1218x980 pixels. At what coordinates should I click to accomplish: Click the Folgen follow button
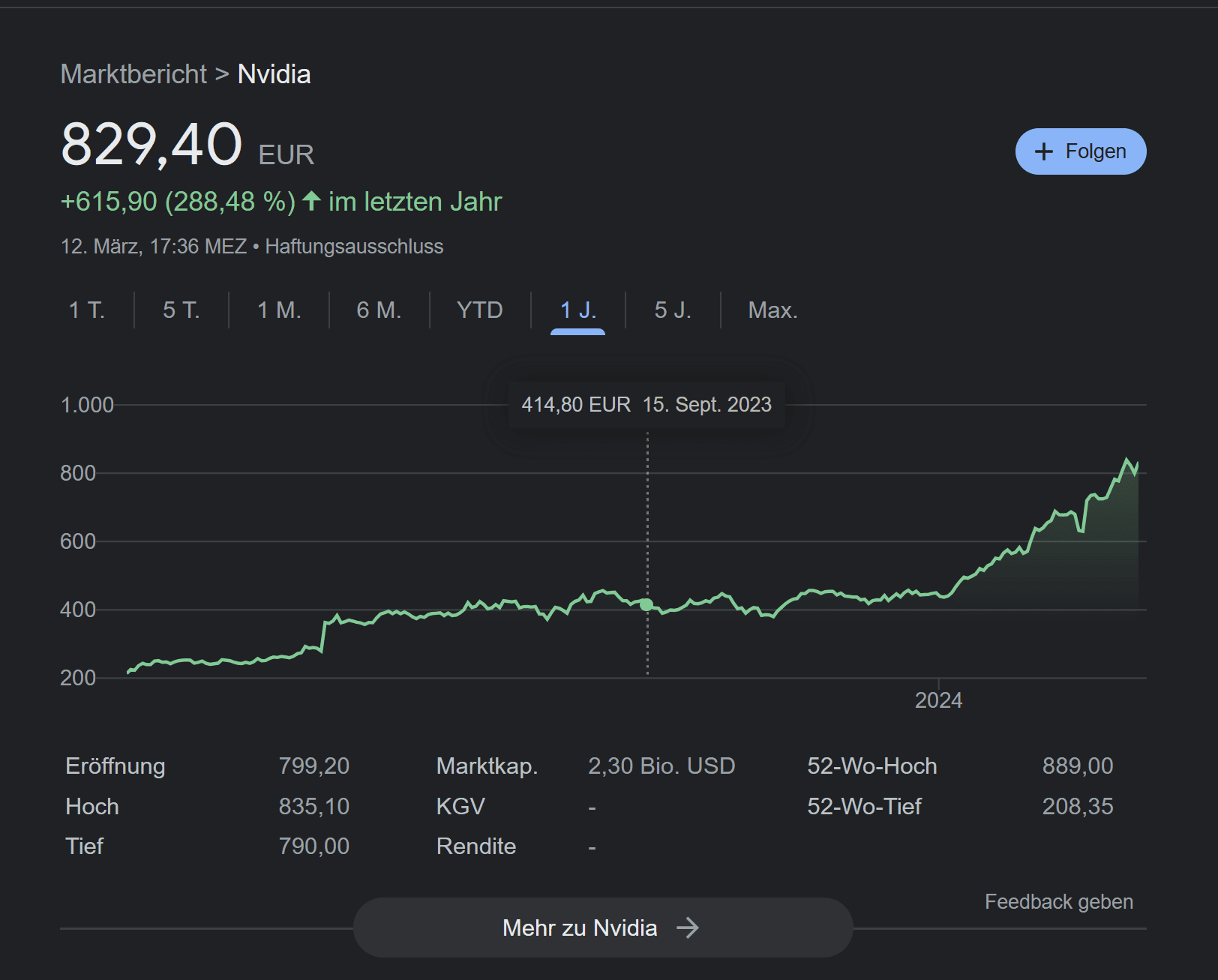point(1080,151)
